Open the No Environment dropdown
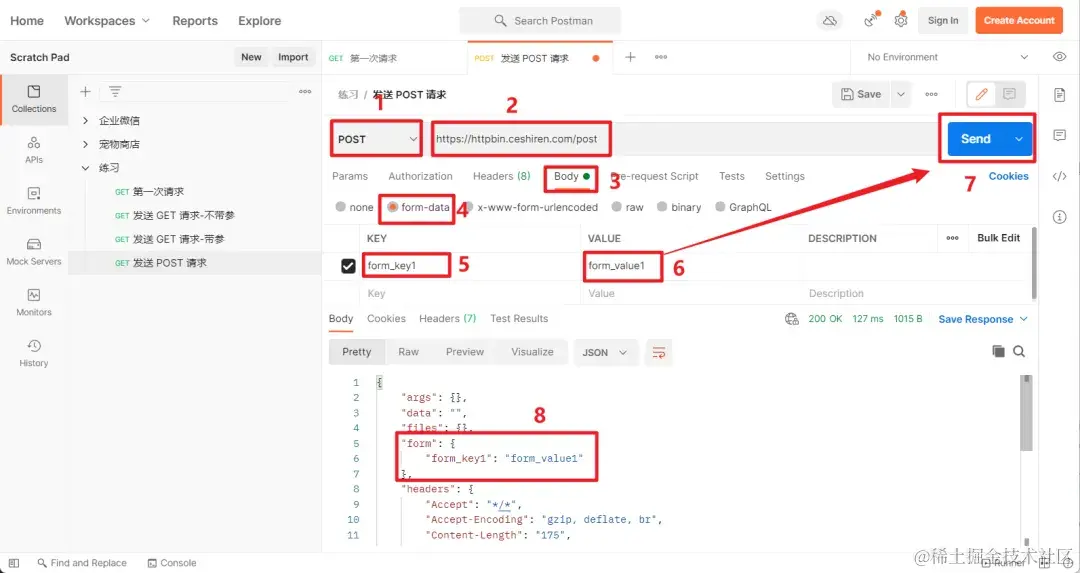1080x573 pixels. click(948, 57)
